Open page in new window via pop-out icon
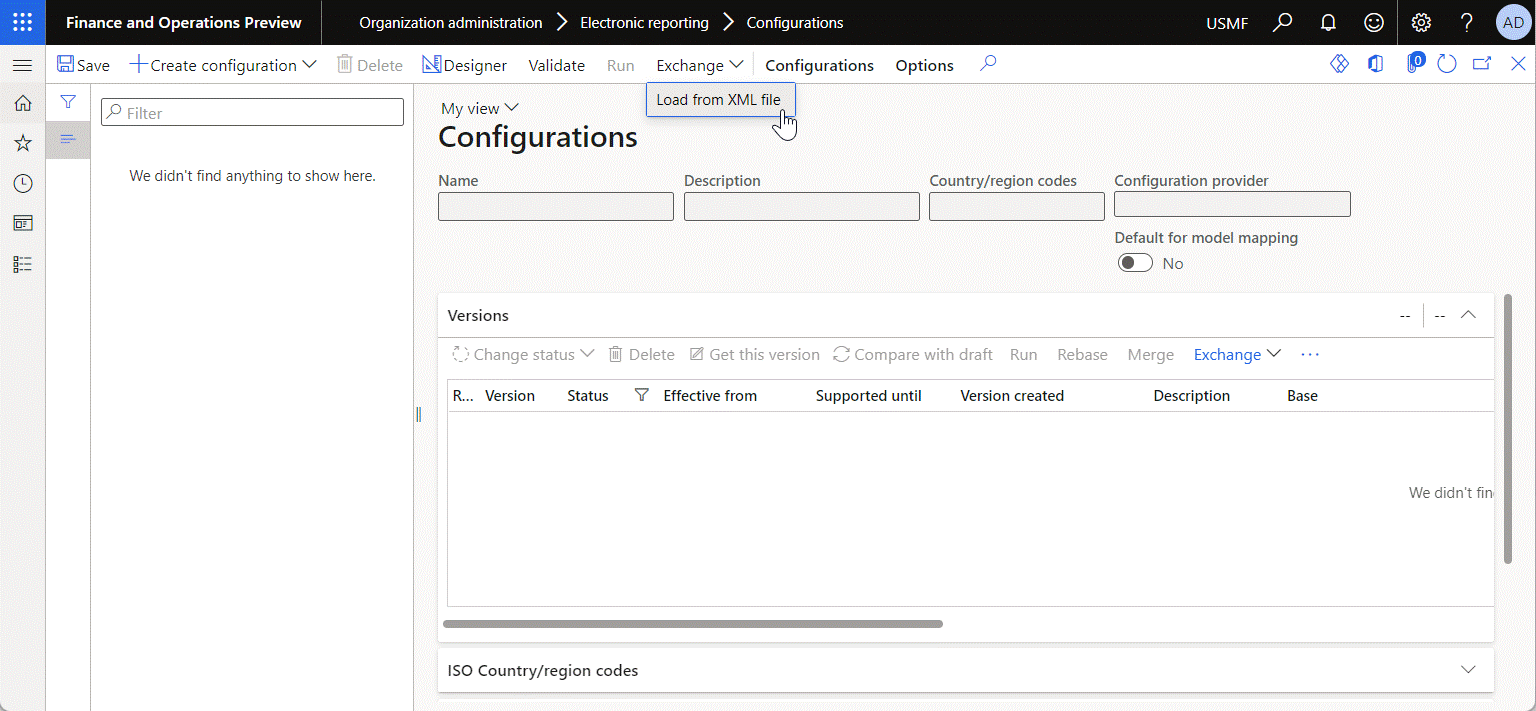The height and width of the screenshot is (711, 1536). [x=1482, y=63]
